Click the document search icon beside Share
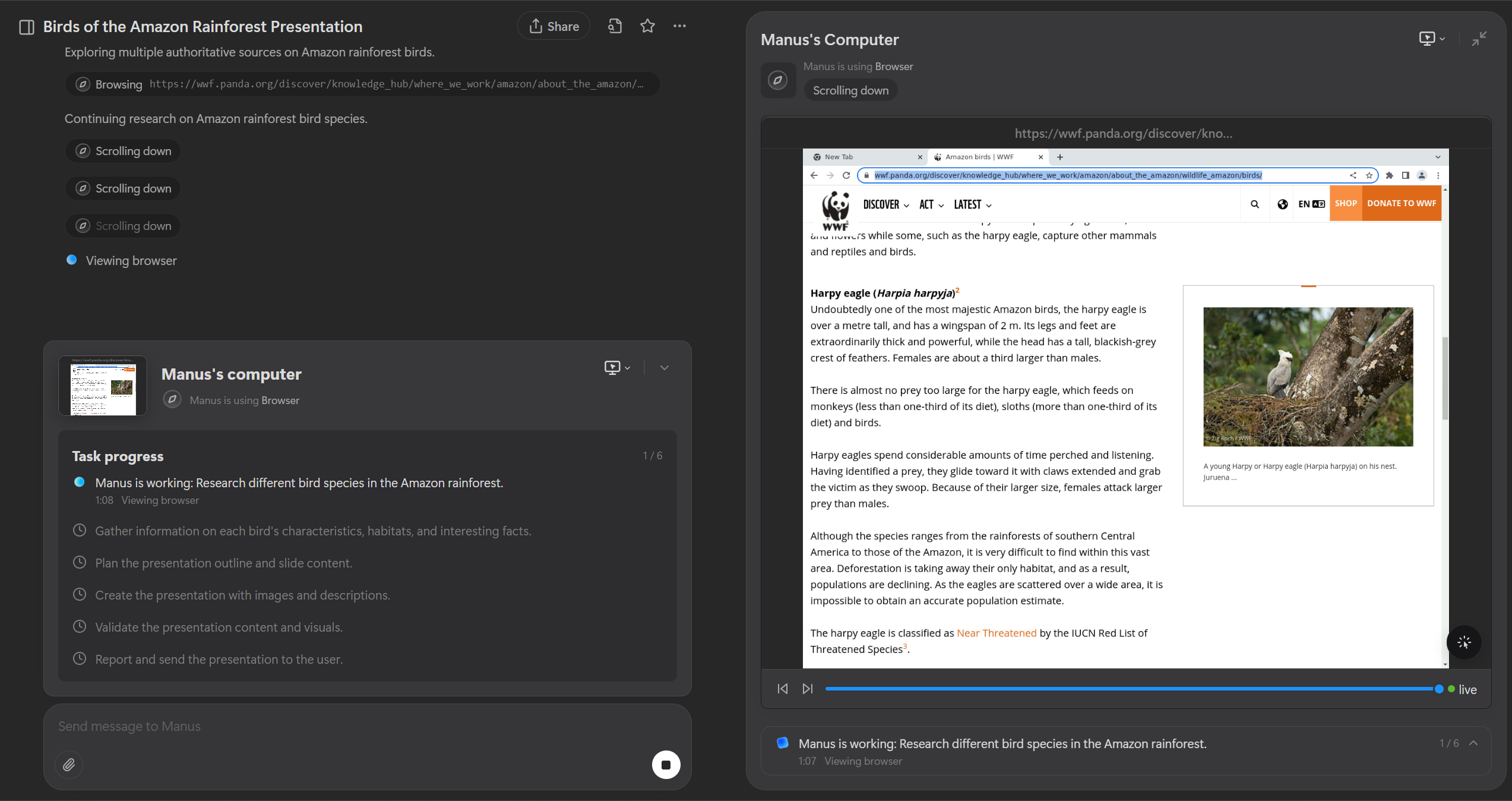The width and height of the screenshot is (1512, 801). coord(615,26)
